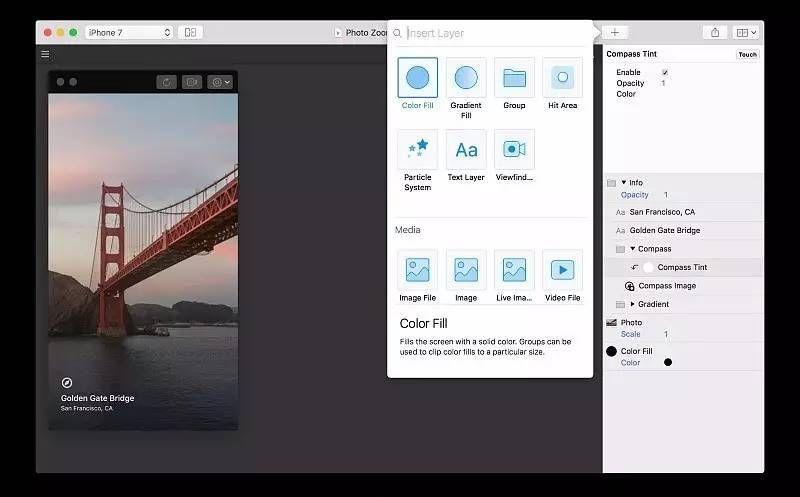800x497 pixels.
Task: Click the plus button to add layer
Action: pyautogui.click(x=615, y=32)
